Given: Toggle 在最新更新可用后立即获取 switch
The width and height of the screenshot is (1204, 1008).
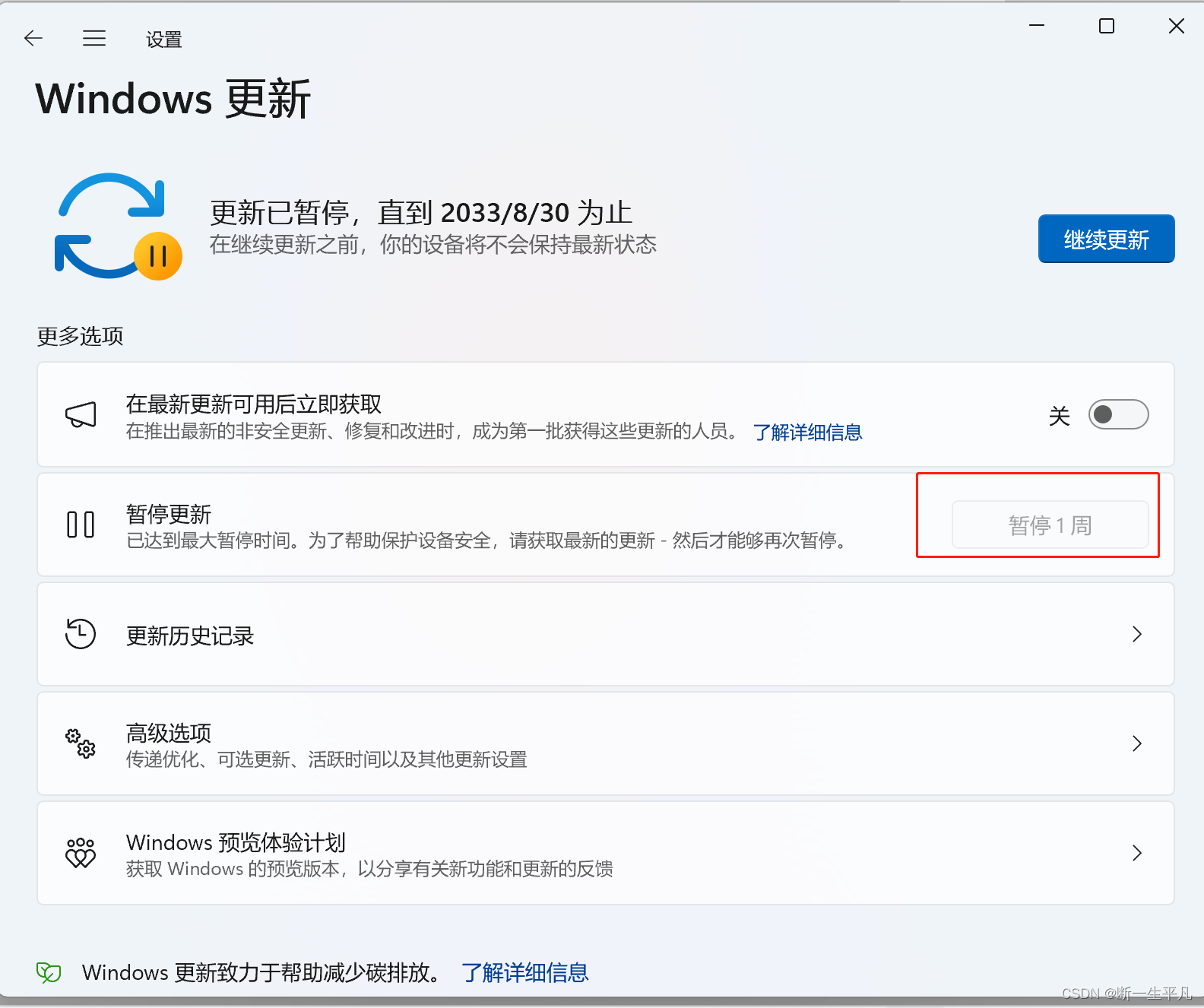Looking at the screenshot, I should [x=1118, y=414].
